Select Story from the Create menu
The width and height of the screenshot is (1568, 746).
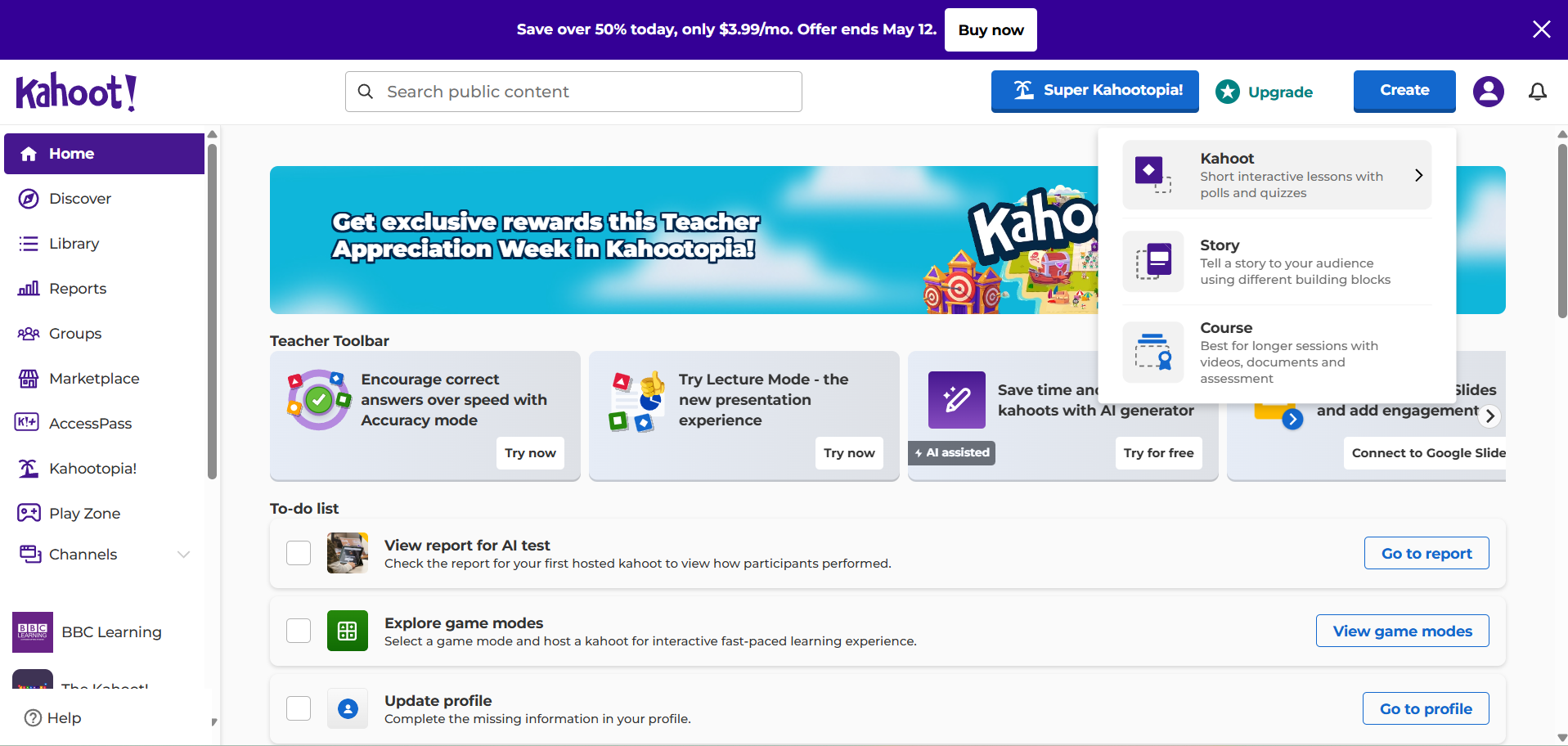(x=1277, y=262)
